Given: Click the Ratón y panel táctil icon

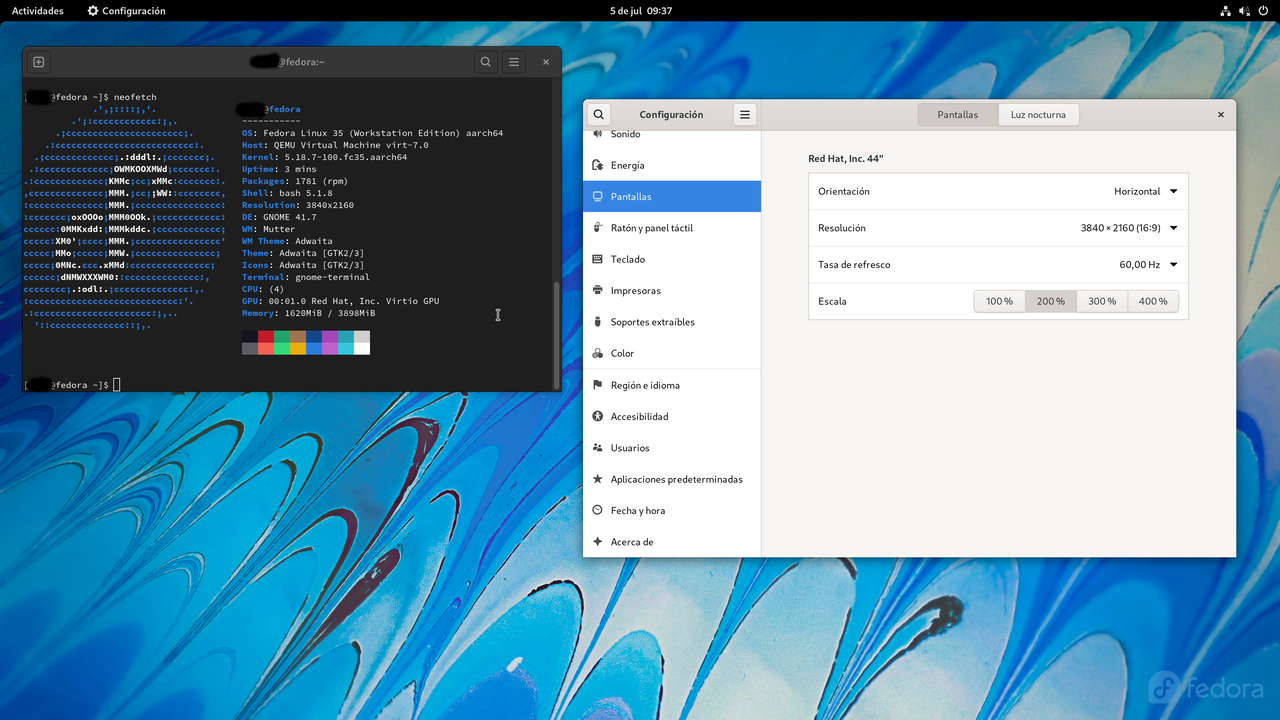Looking at the screenshot, I should coord(598,228).
